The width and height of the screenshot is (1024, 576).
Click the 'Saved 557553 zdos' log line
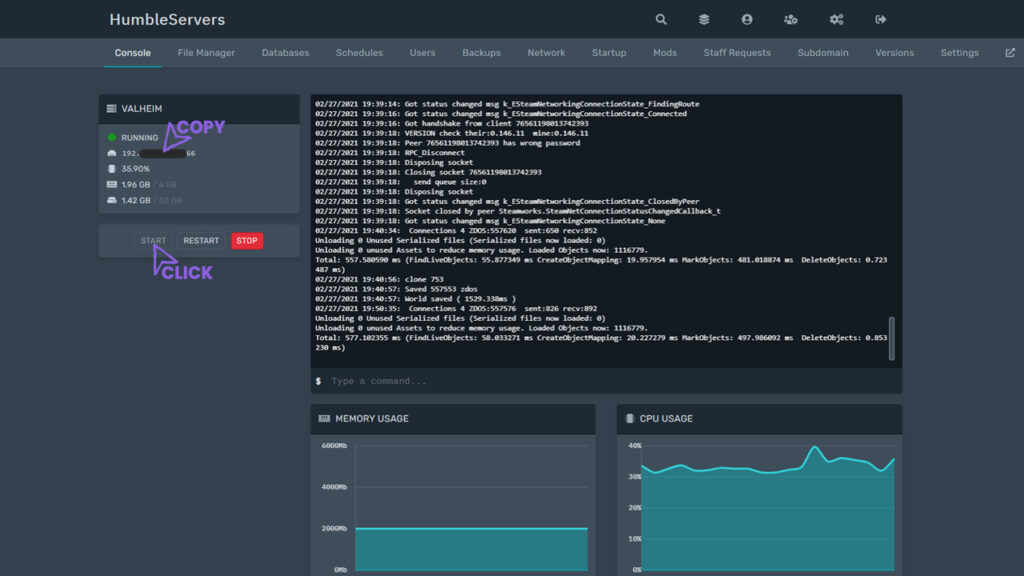[396, 289]
